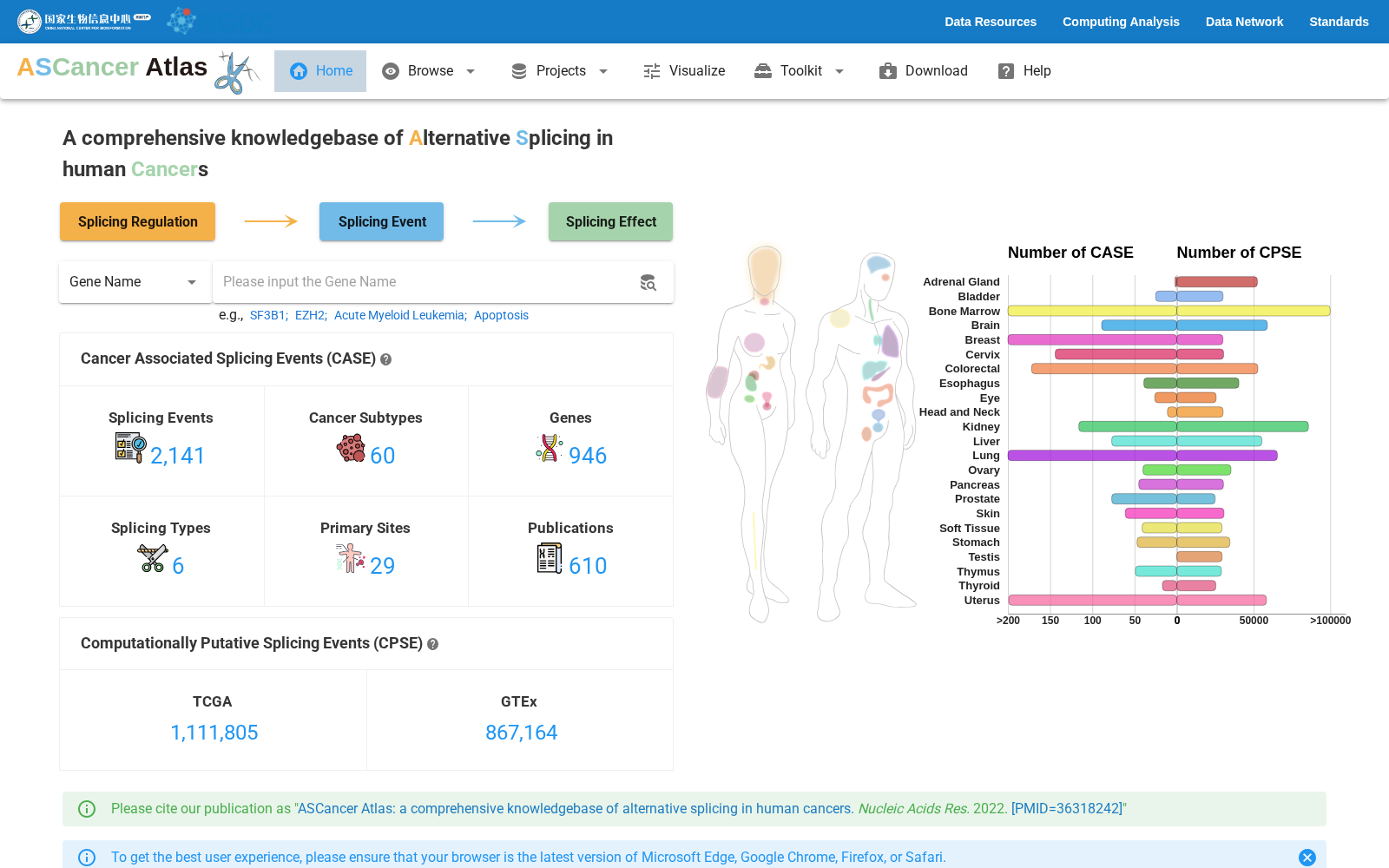The height and width of the screenshot is (868, 1389).
Task: Click the Cancer Subtypes cell cluster icon
Action: click(351, 448)
